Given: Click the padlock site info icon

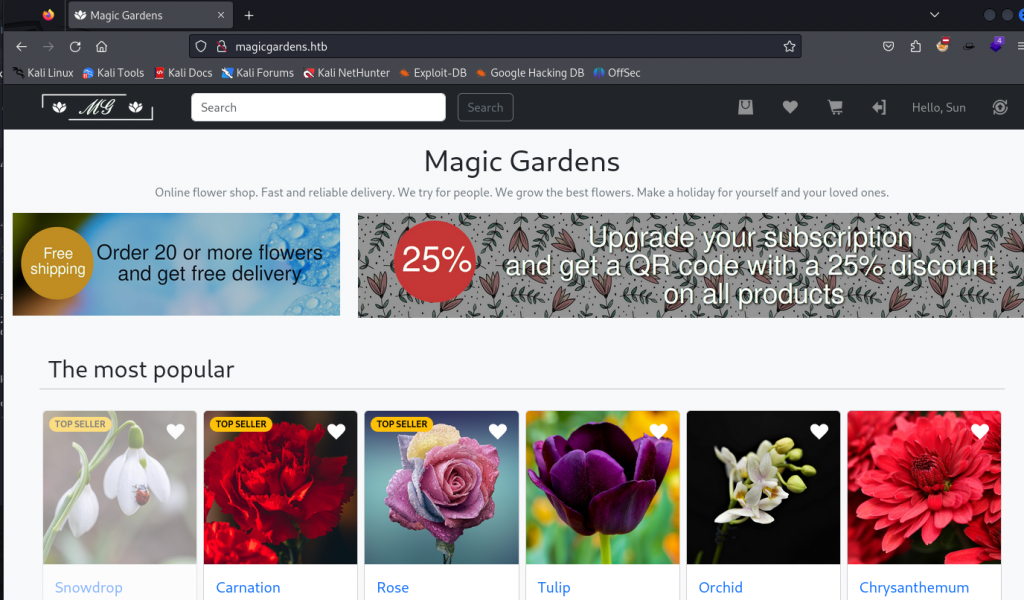Looking at the screenshot, I should [x=222, y=46].
